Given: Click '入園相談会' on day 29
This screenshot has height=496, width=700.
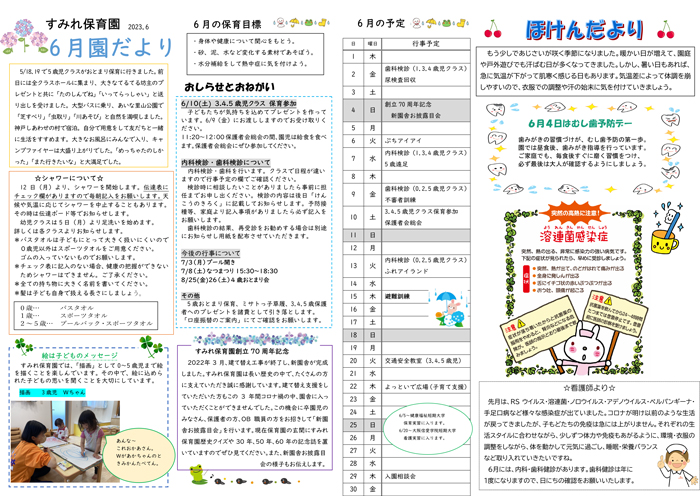Looking at the screenshot, I should click(400, 476).
